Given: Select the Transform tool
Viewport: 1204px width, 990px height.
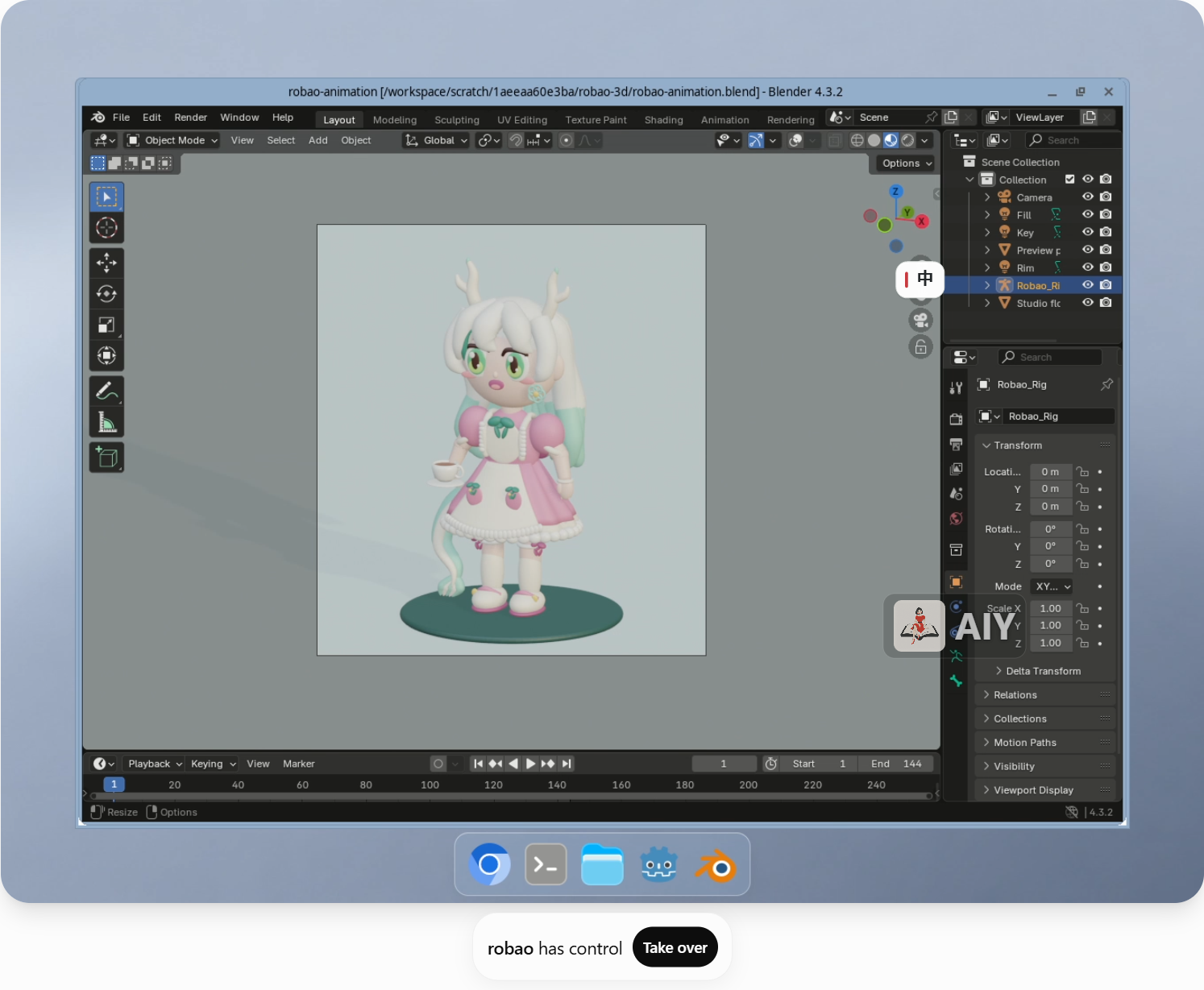Looking at the screenshot, I should [x=106, y=355].
